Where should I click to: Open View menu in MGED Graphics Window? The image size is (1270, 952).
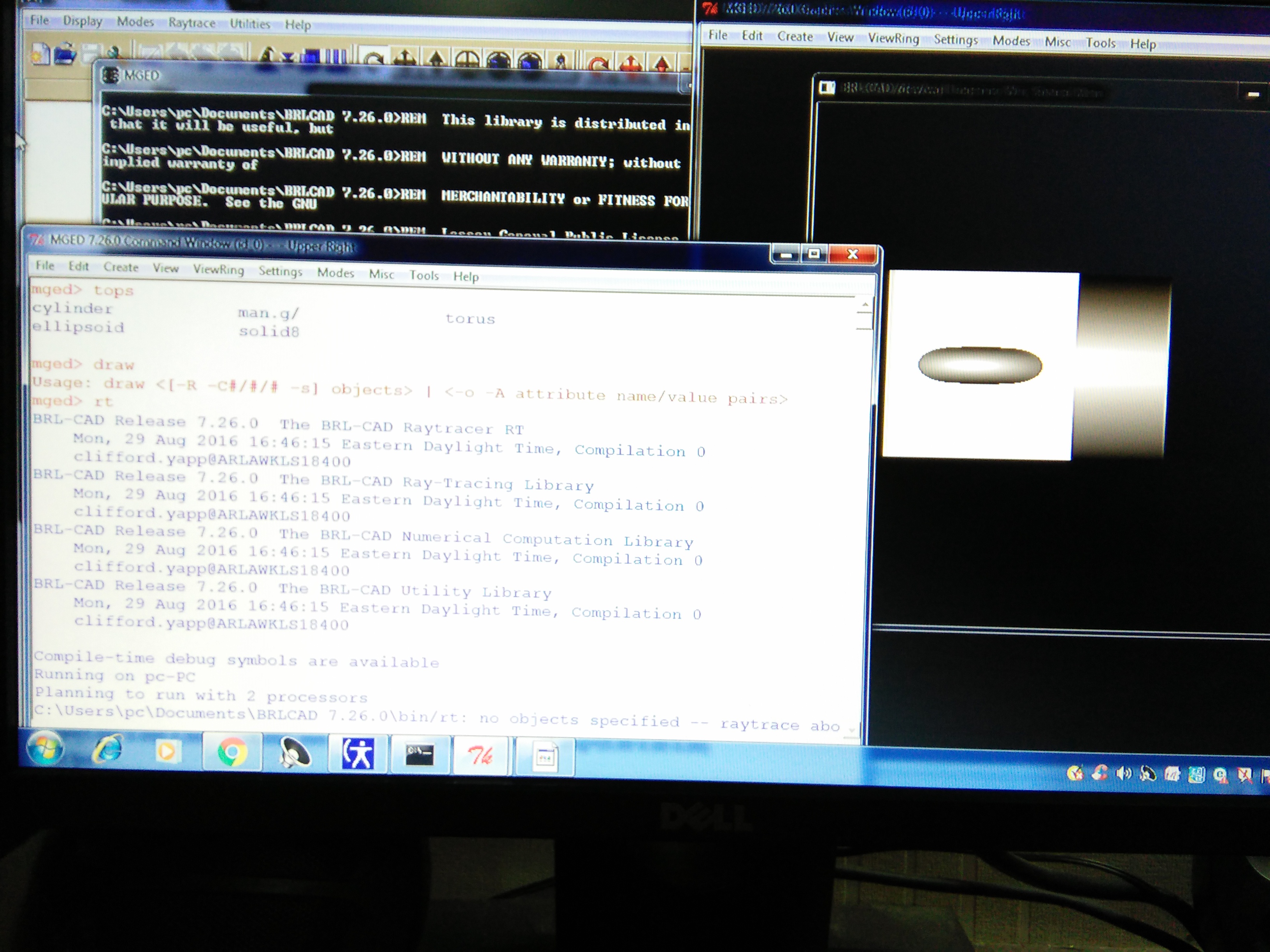[x=840, y=37]
